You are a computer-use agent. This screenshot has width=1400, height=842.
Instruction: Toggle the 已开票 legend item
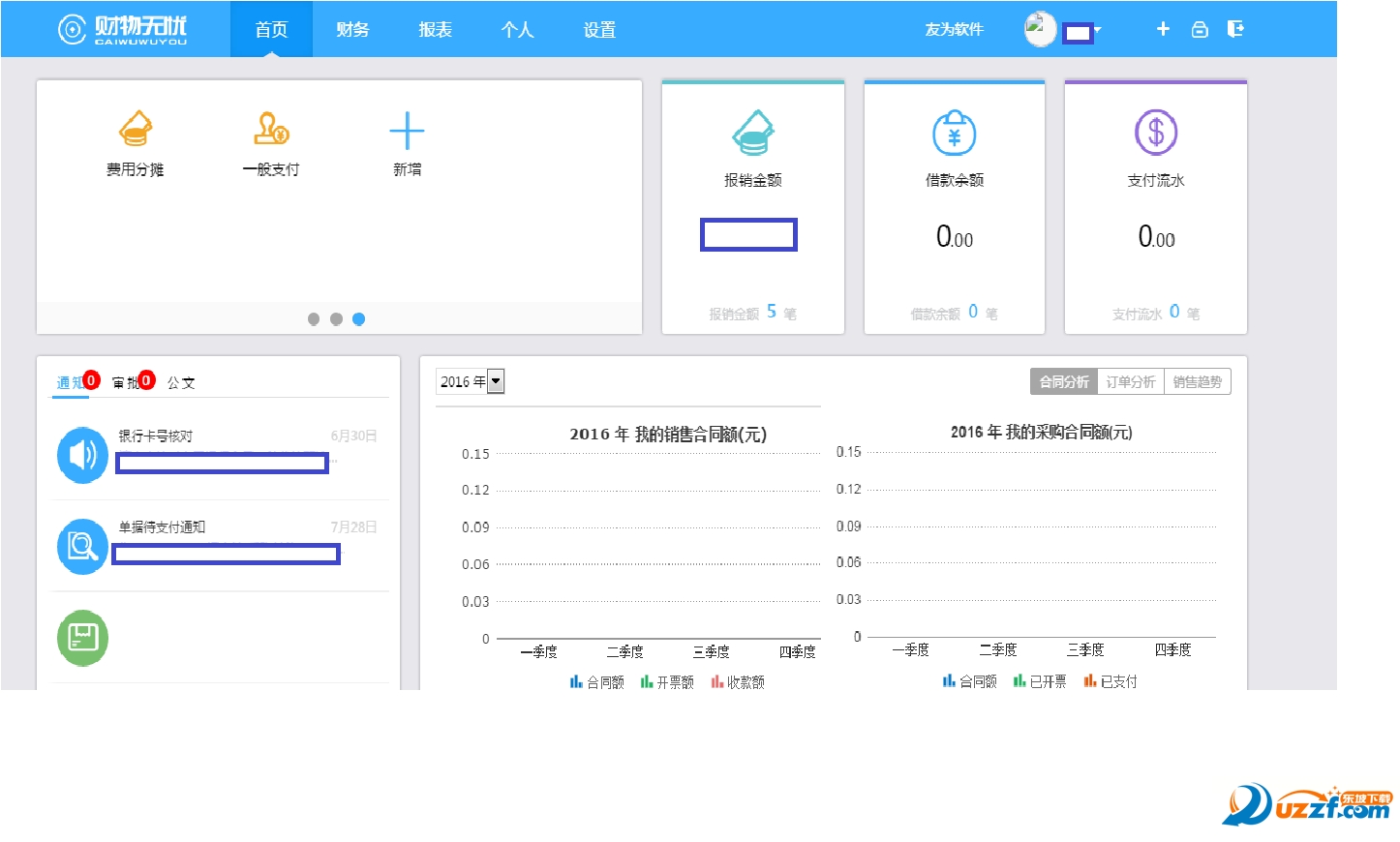pyautogui.click(x=1040, y=681)
